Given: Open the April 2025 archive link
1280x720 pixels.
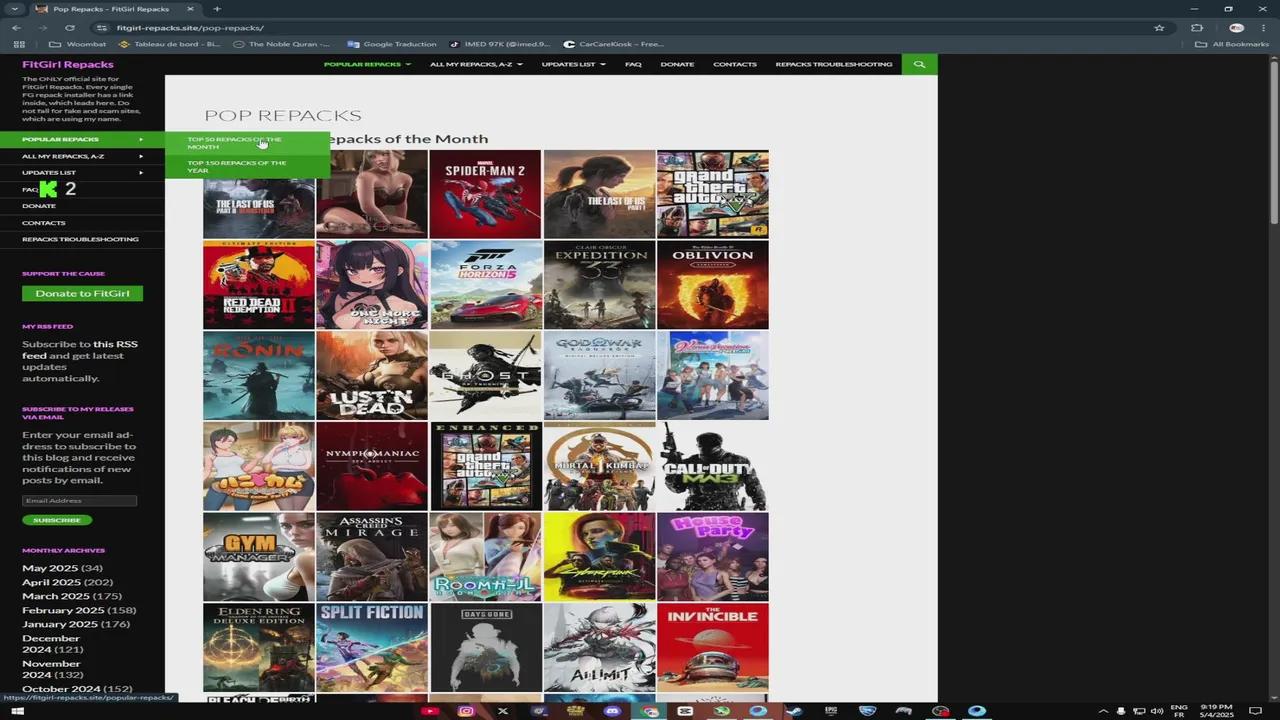Looking at the screenshot, I should (51, 582).
